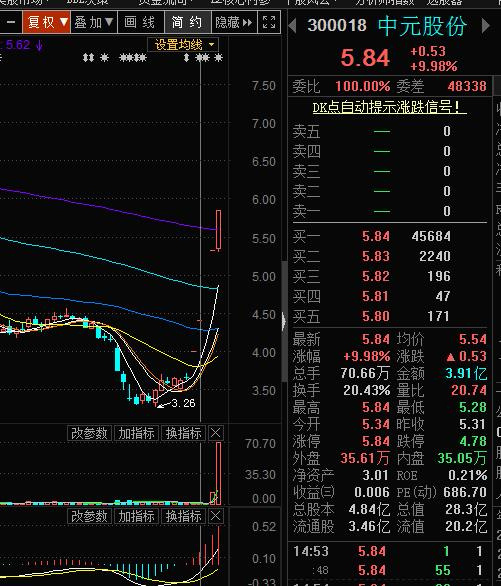Click the 跌停 value 4.78

coord(473,441)
